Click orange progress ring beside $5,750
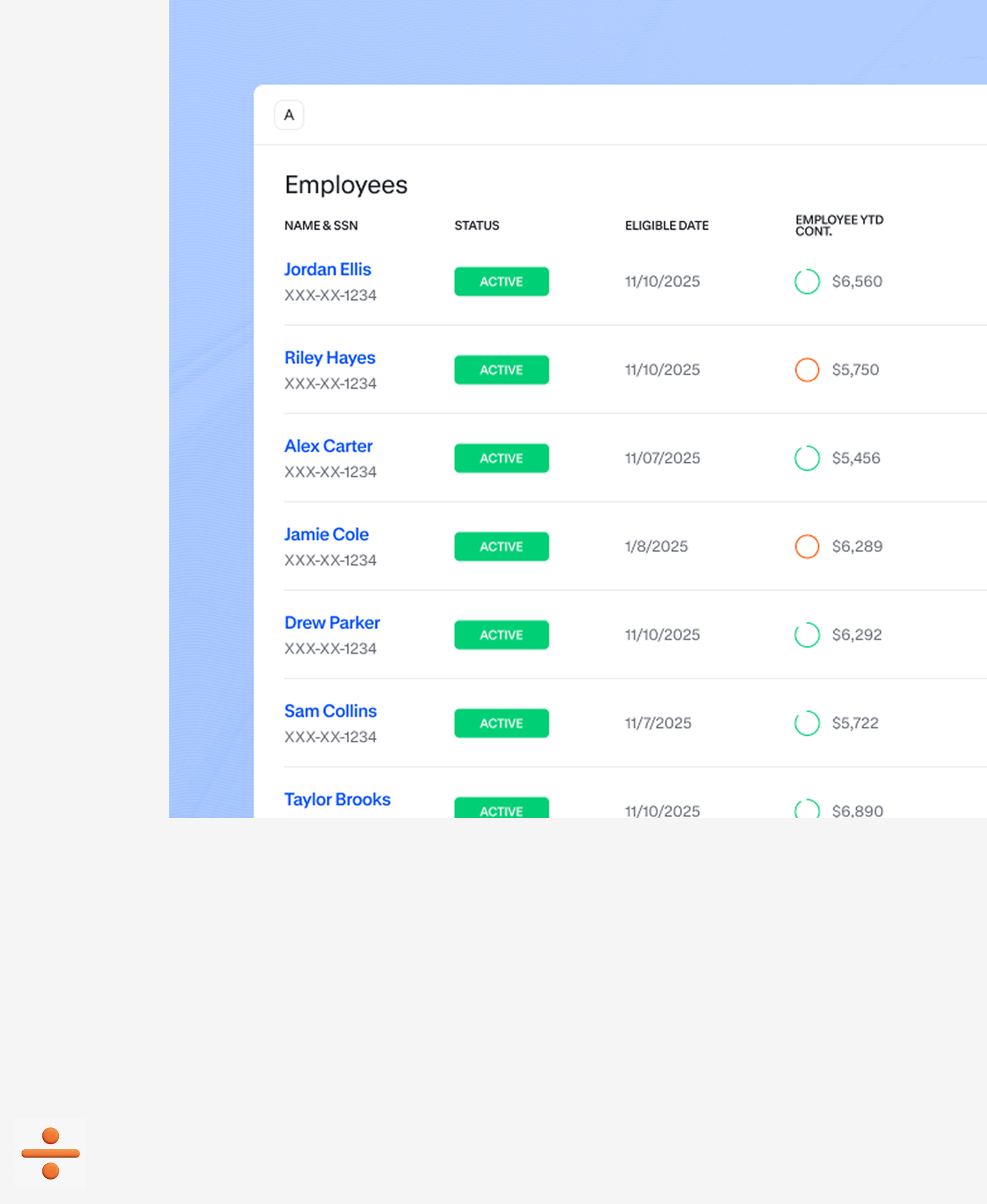987x1204 pixels. 807,370
